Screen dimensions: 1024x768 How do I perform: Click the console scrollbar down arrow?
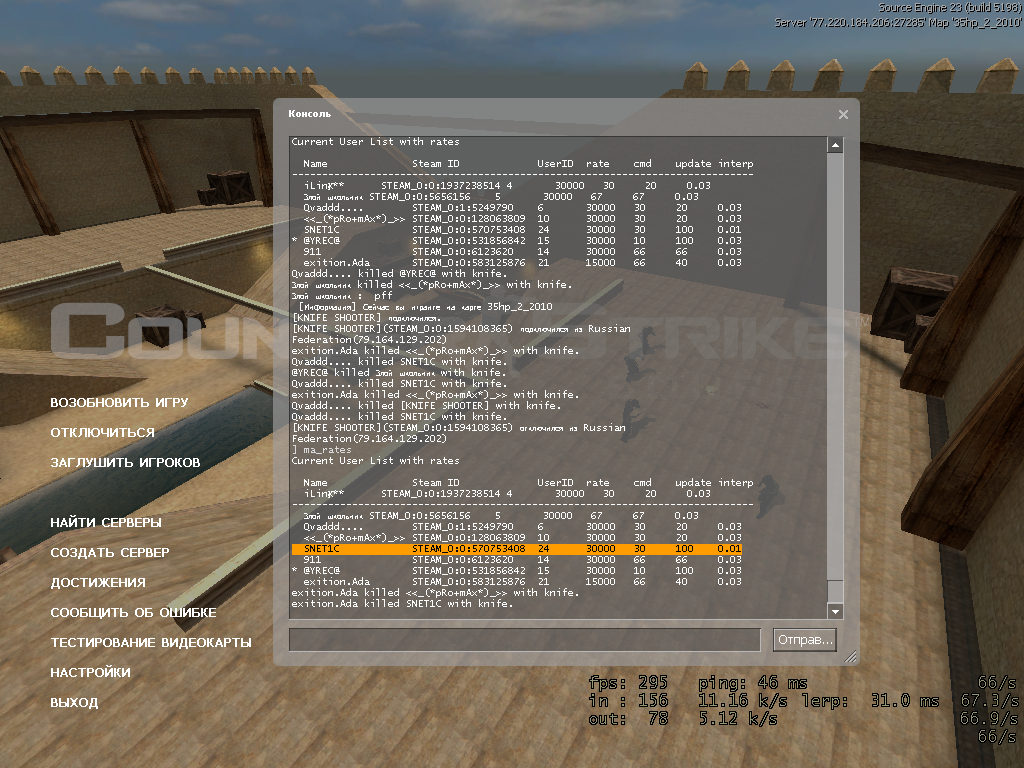pyautogui.click(x=835, y=611)
